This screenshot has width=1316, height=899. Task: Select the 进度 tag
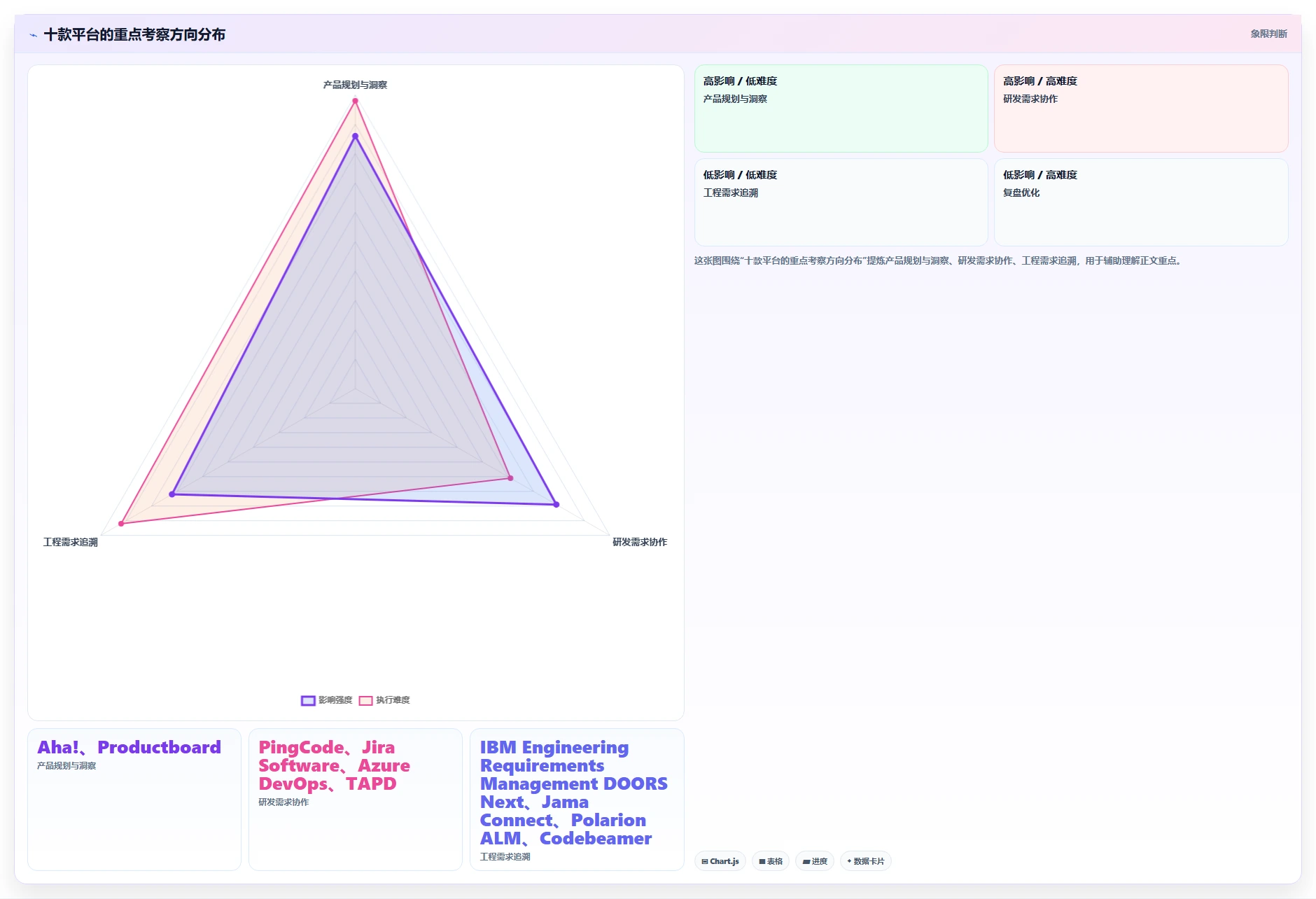tap(815, 861)
